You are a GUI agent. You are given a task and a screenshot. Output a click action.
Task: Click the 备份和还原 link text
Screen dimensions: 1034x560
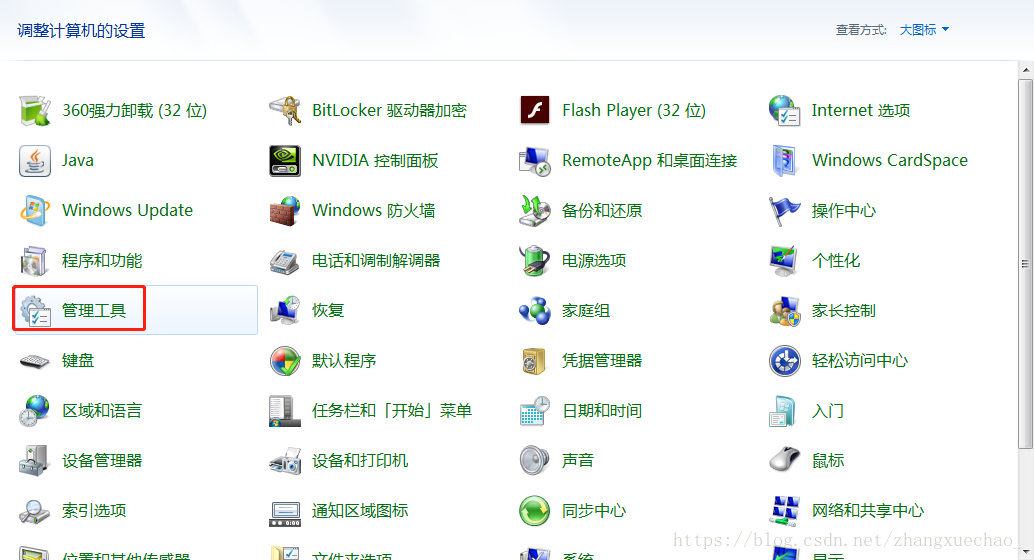point(602,210)
